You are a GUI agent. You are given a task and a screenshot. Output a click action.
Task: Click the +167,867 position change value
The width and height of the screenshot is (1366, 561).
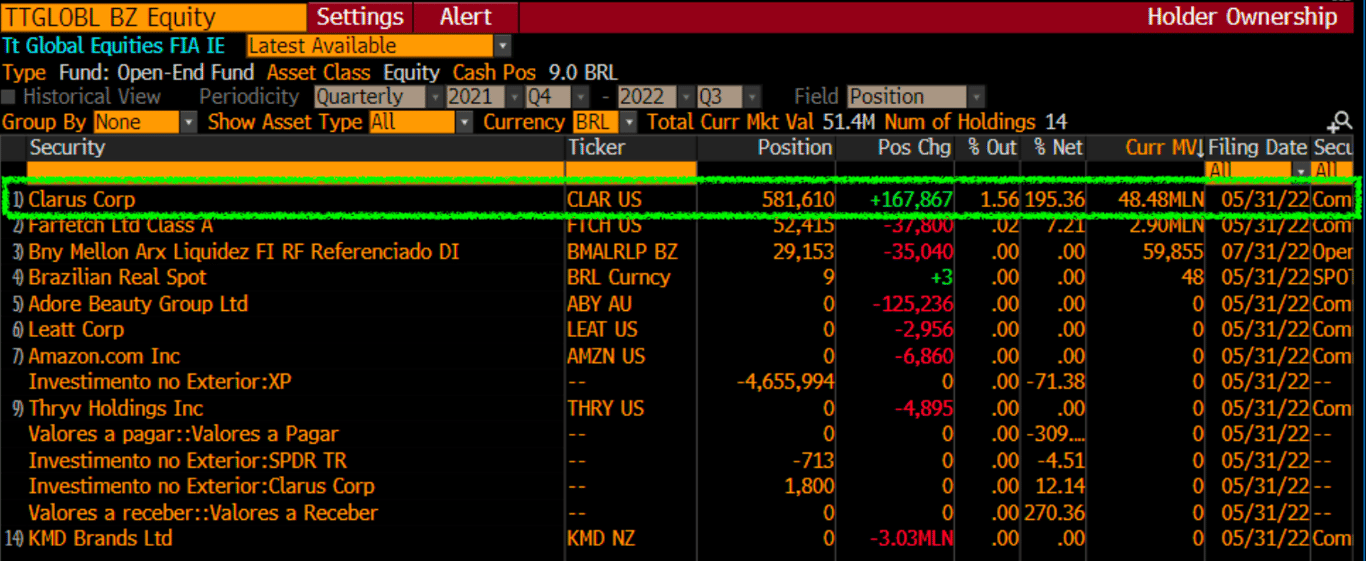[911, 200]
